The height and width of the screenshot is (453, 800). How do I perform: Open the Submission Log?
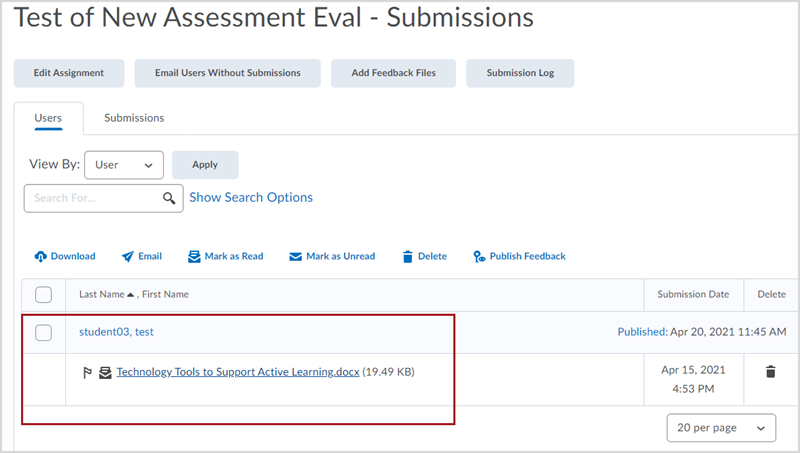520,73
